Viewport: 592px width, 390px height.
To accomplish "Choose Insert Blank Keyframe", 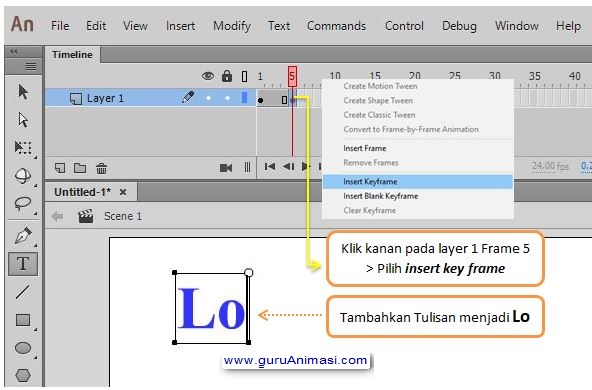I will (418, 196).
